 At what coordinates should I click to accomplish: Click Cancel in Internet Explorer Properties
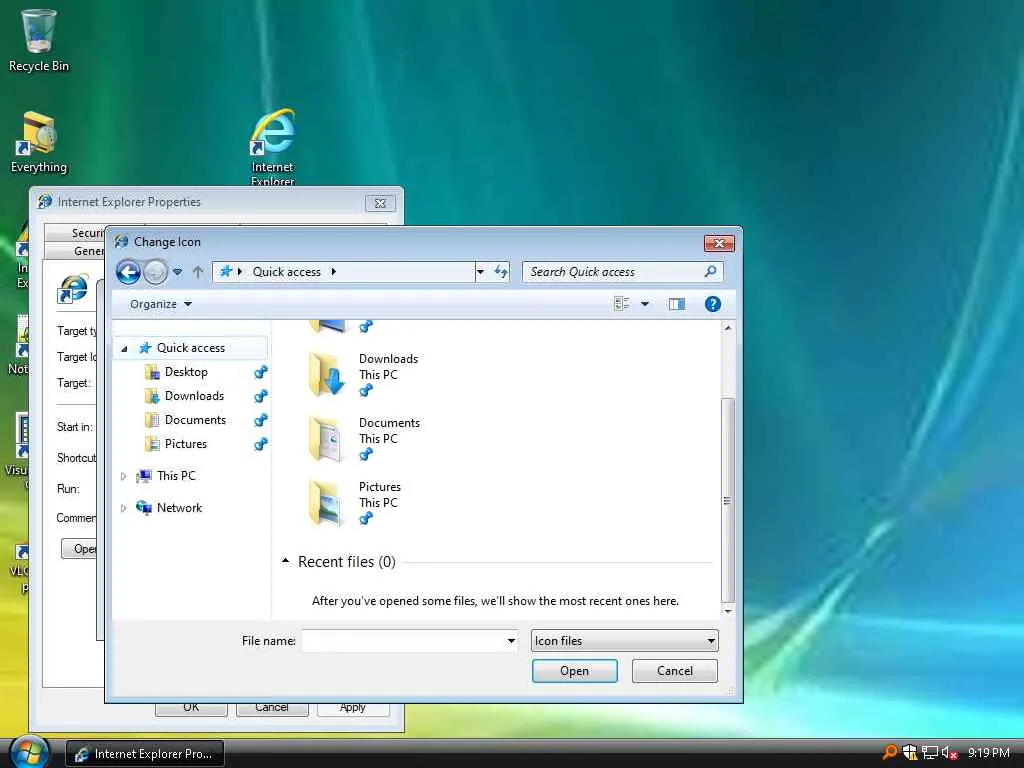click(272, 709)
